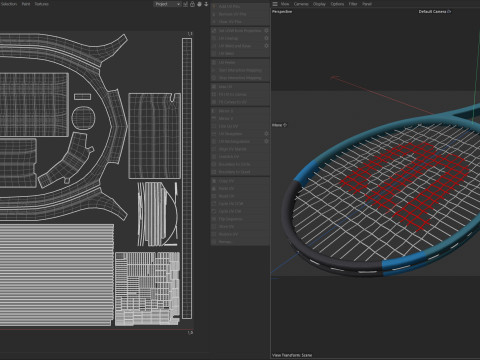Open UV Rectangularize options gear
Image resolution: width=480 pixels, height=360 pixels.
(266, 141)
